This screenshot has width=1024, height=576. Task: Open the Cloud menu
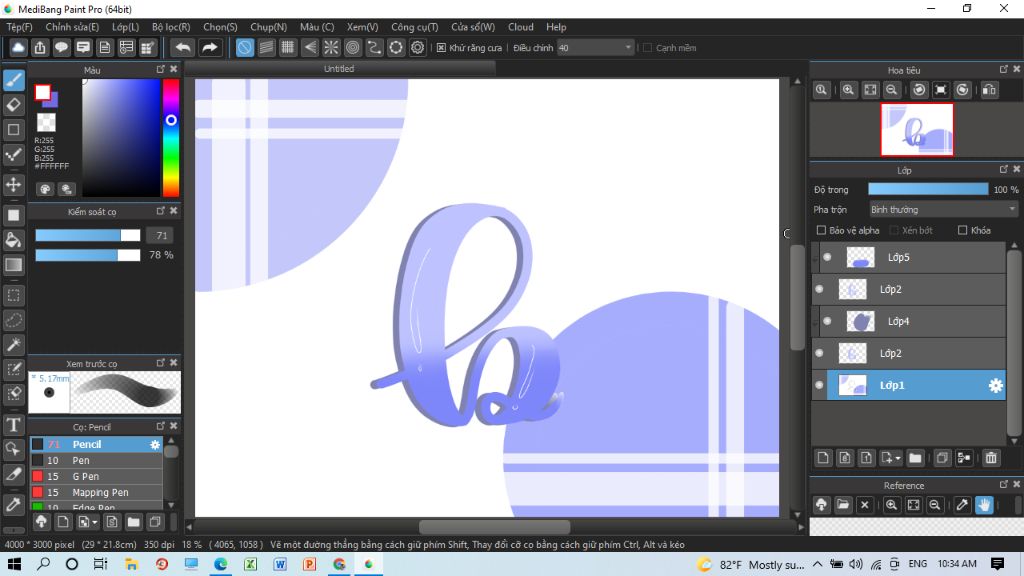[x=520, y=27]
